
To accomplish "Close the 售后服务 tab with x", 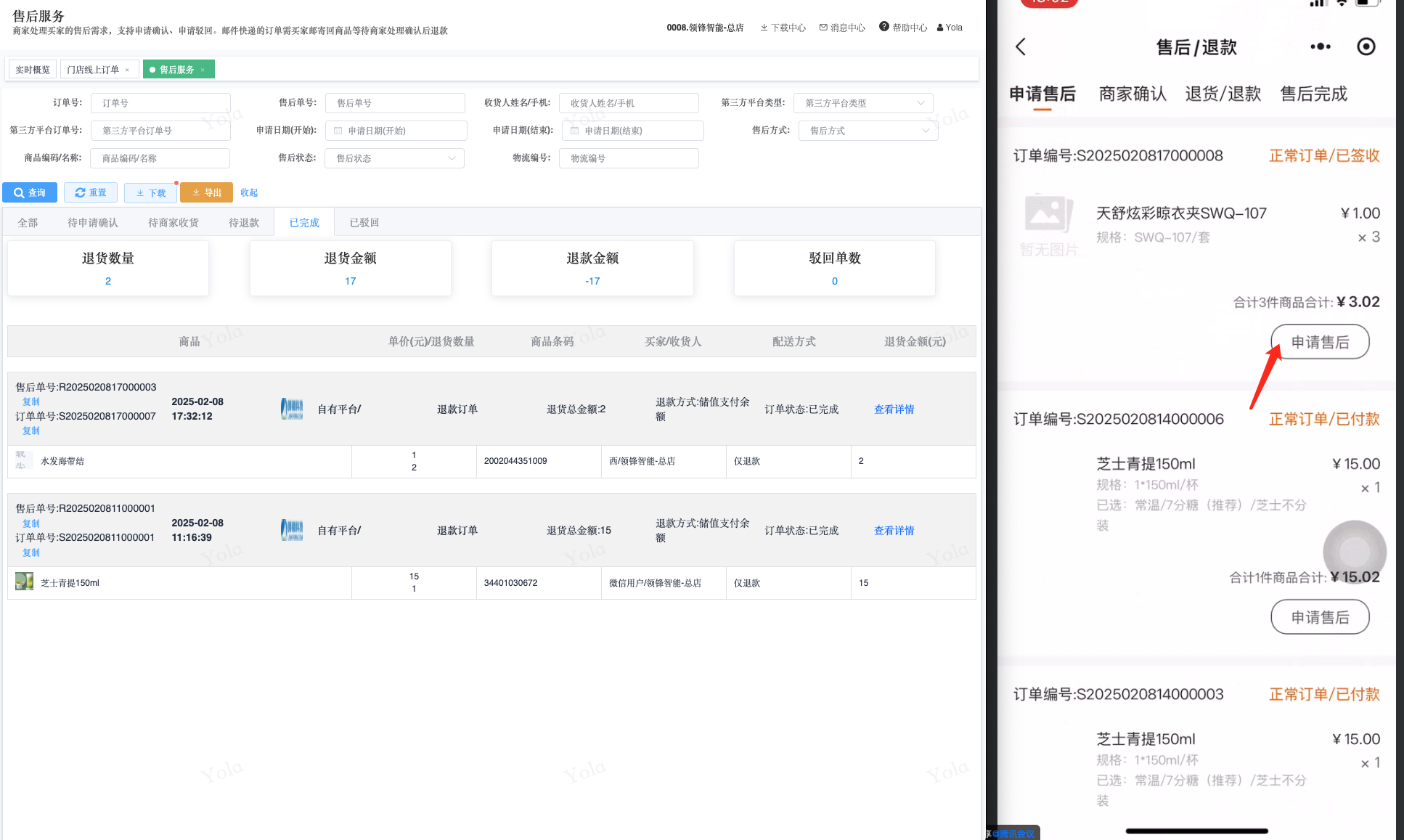I will (x=203, y=70).
